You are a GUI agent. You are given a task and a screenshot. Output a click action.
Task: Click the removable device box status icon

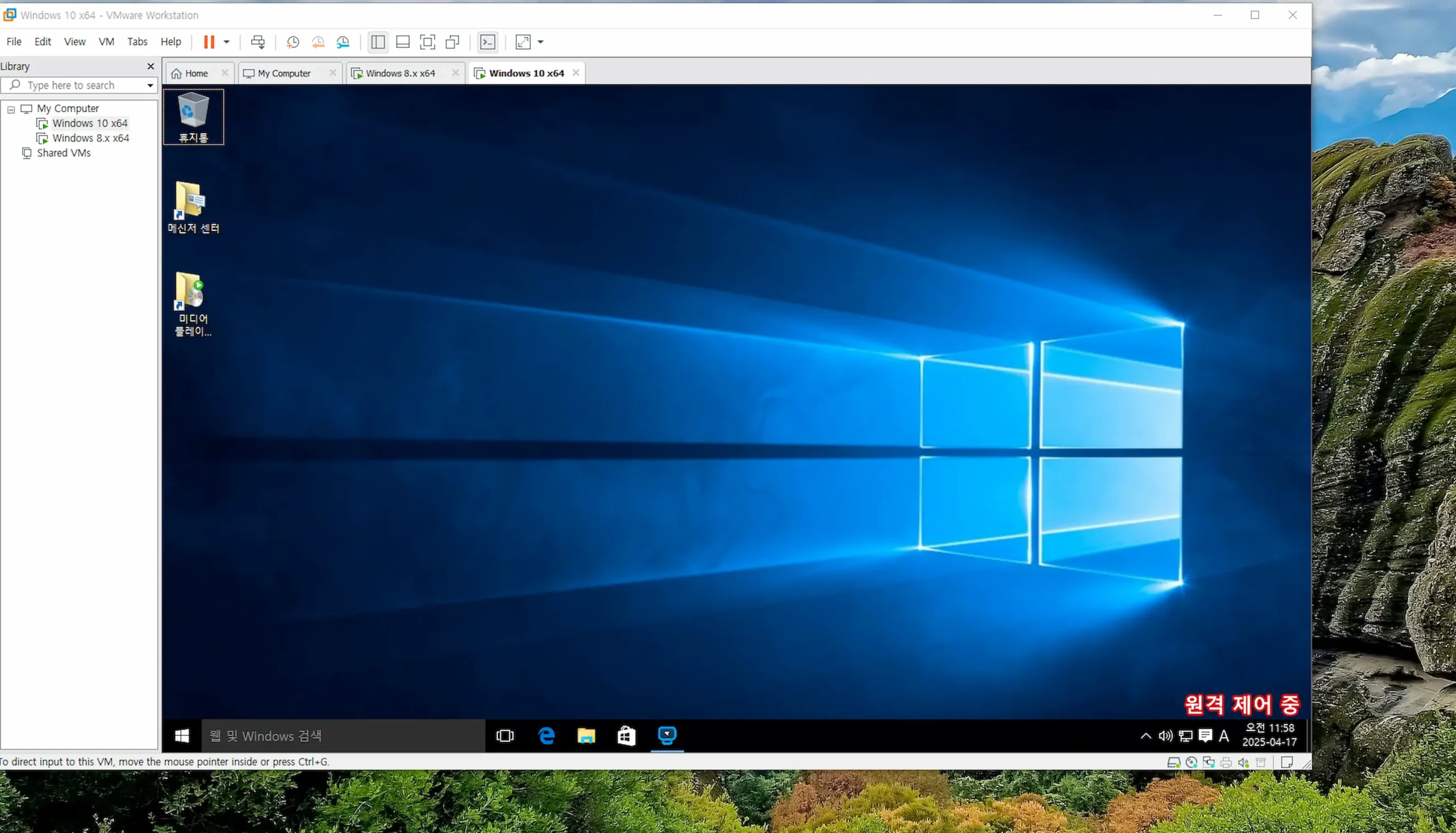[1261, 762]
